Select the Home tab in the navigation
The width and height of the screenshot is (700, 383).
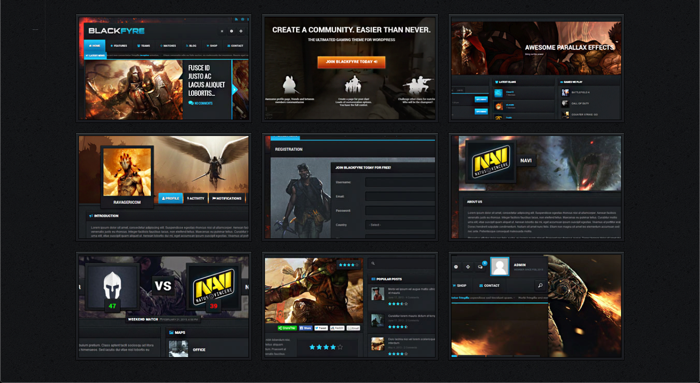[95, 46]
